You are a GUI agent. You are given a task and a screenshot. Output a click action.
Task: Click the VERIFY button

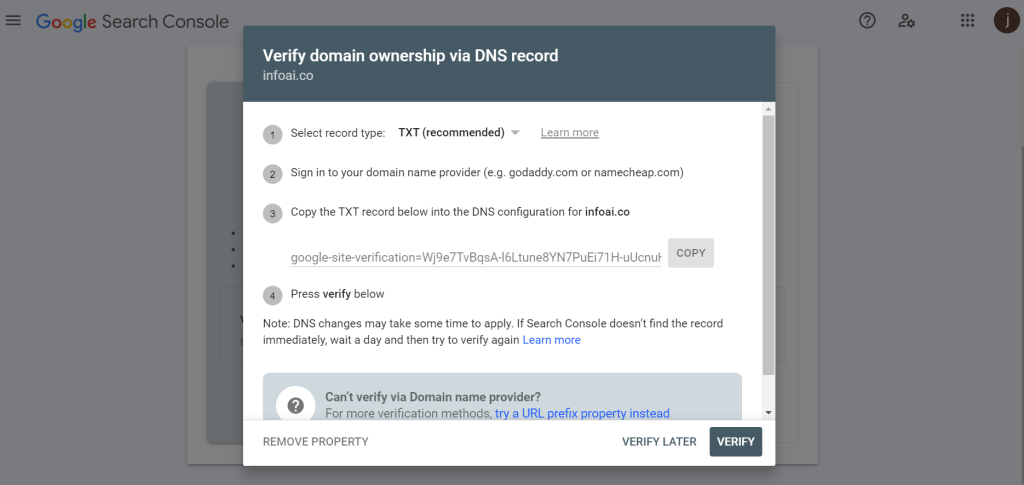point(735,442)
